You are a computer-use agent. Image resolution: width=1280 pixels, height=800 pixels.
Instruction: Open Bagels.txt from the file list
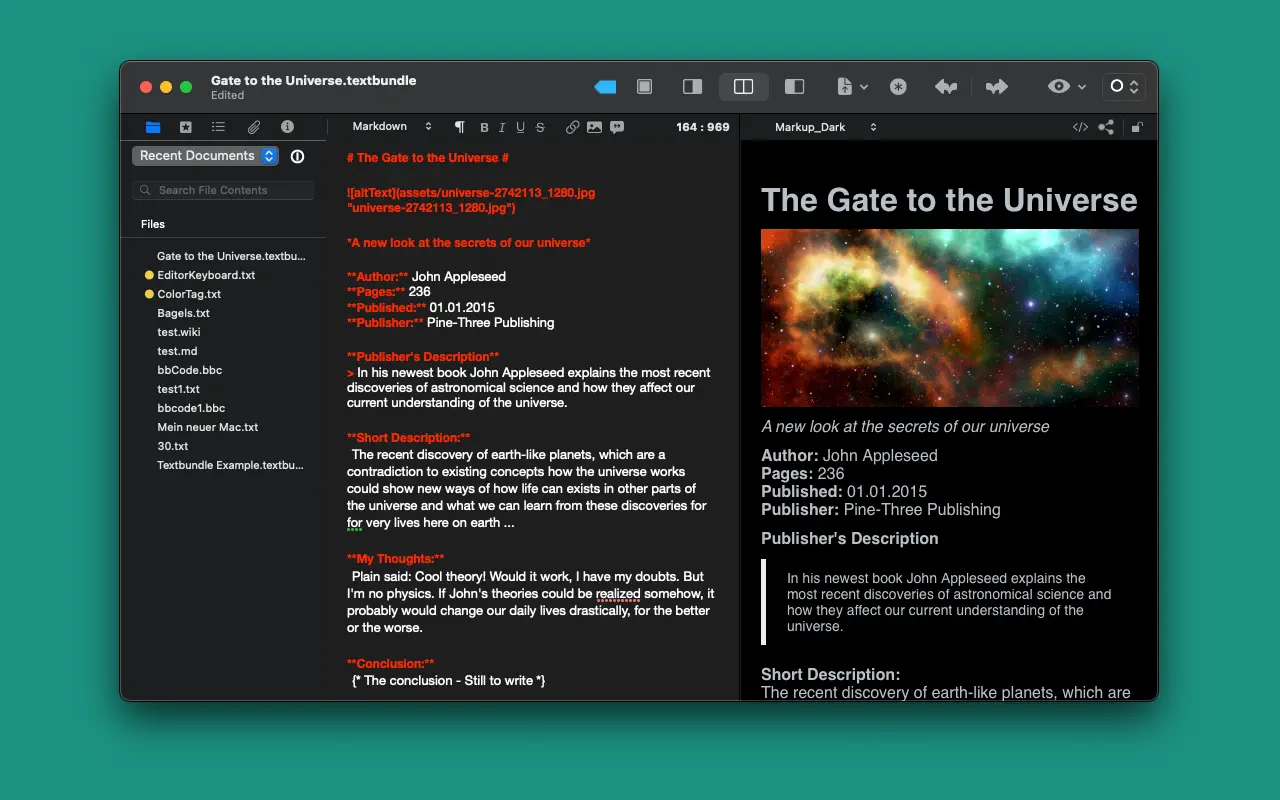click(183, 313)
